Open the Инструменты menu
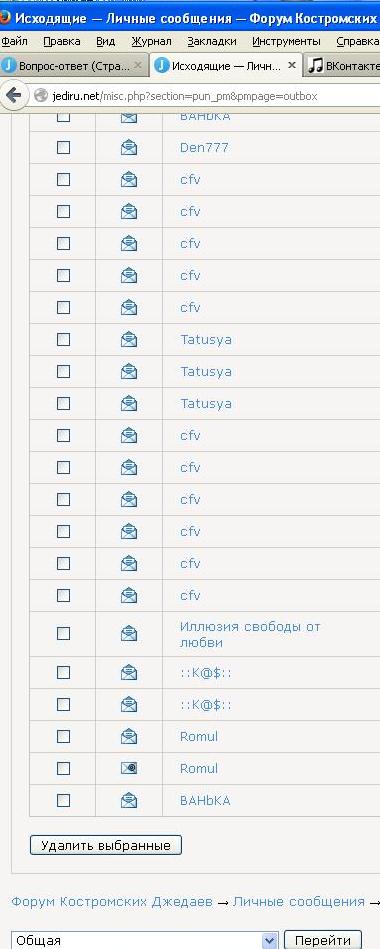Screen dimensions: 380x949 point(286,42)
